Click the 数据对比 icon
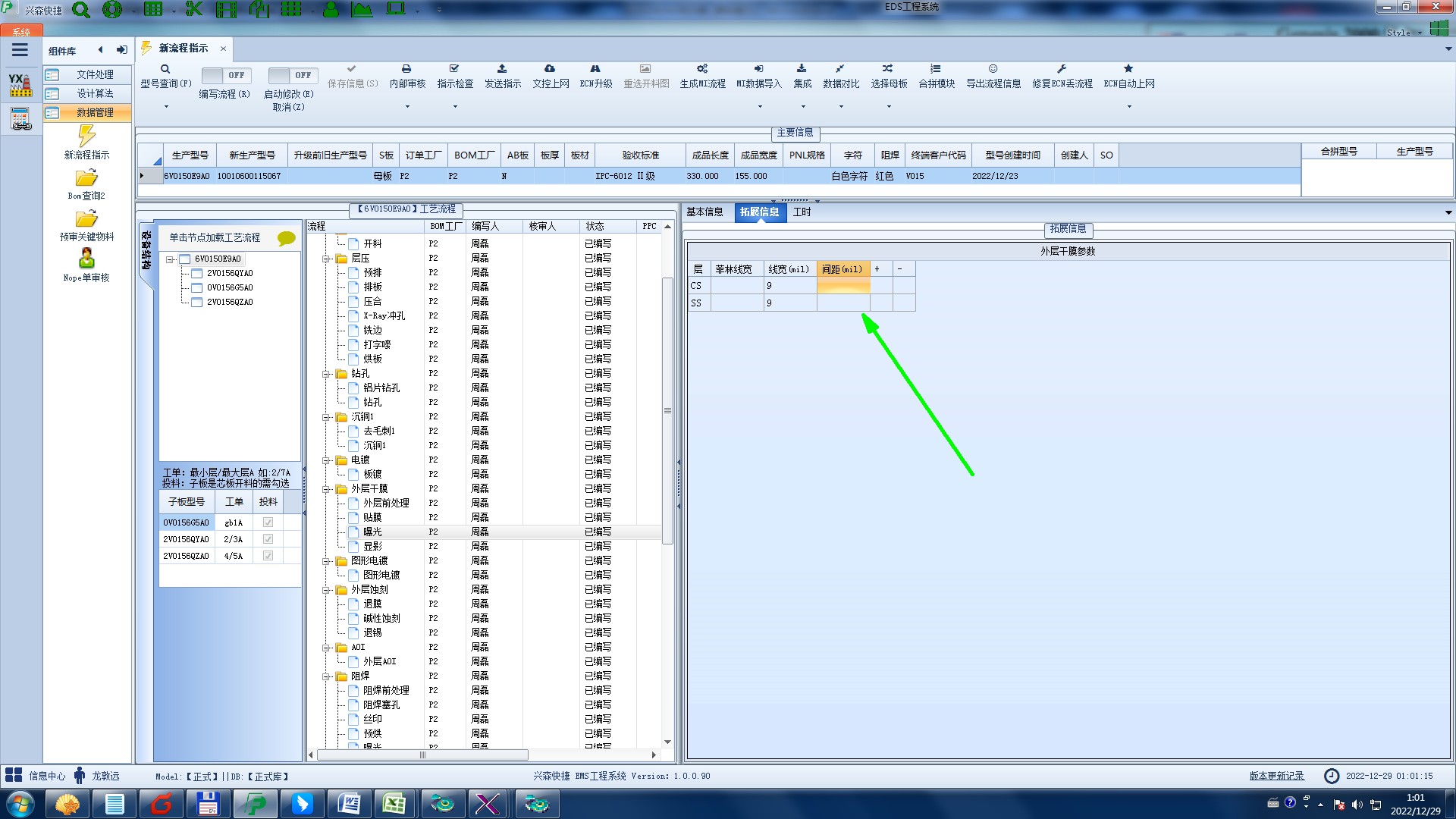 [x=840, y=69]
